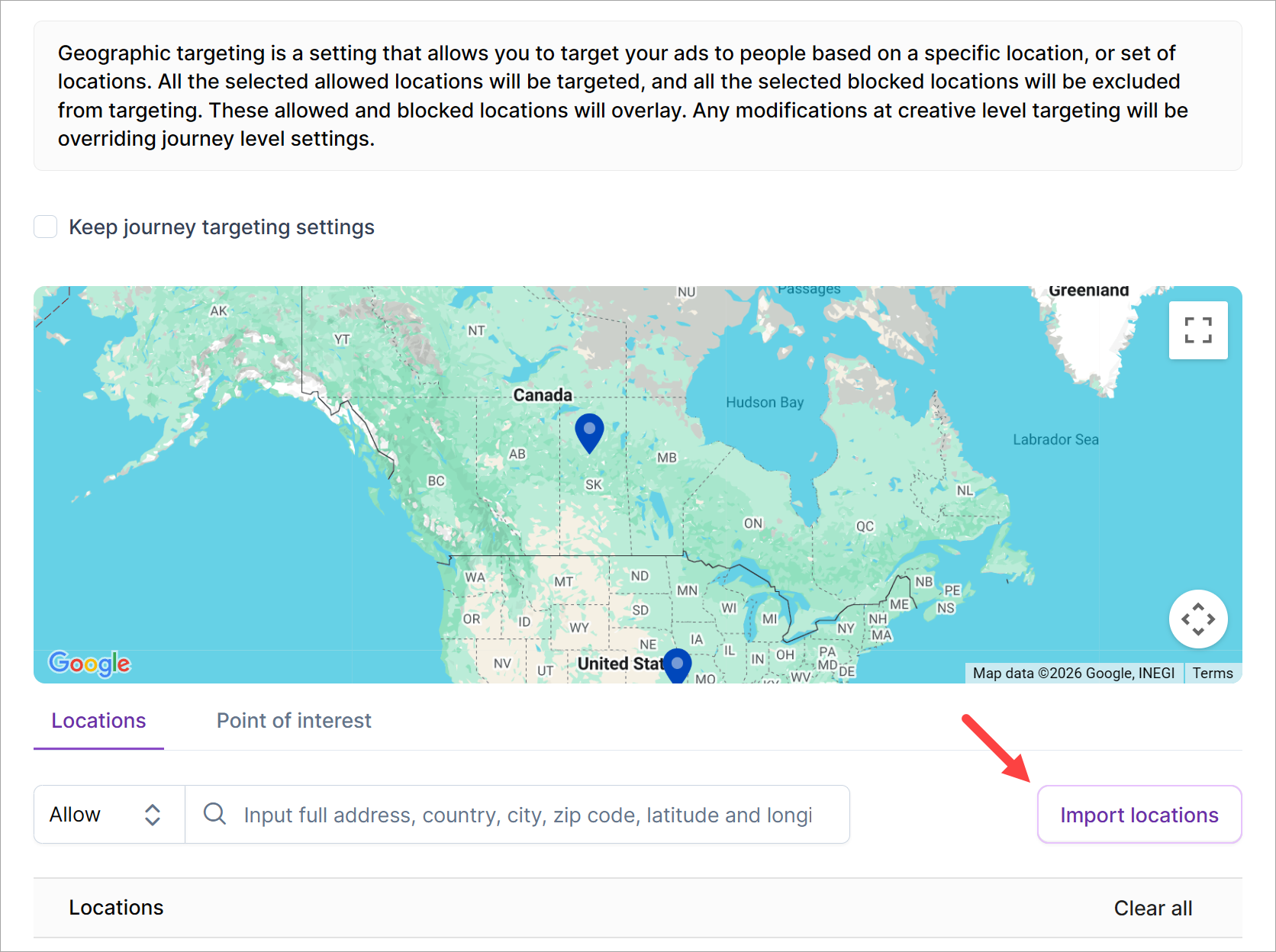Click the Google logo on map

[x=89, y=664]
